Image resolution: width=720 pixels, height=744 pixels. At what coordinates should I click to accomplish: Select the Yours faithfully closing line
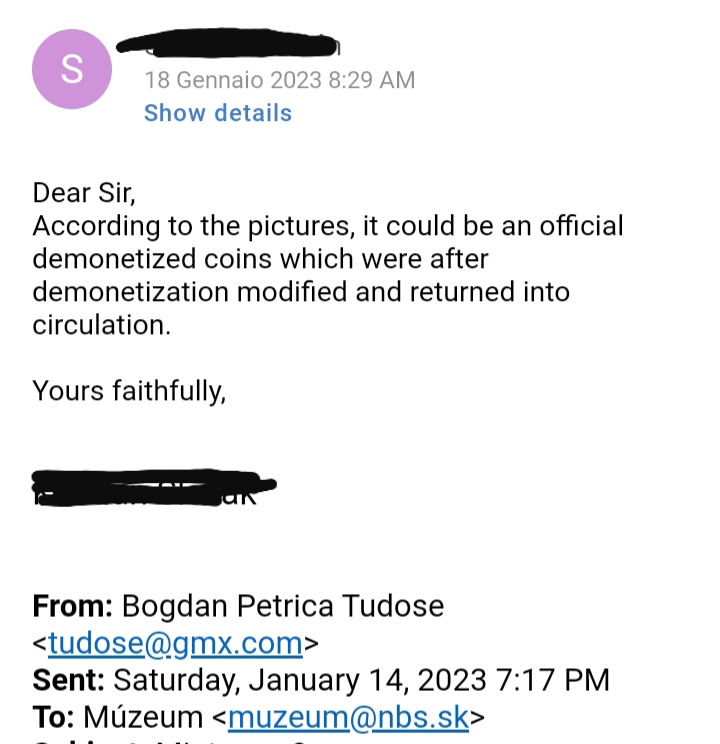pyautogui.click(x=129, y=391)
